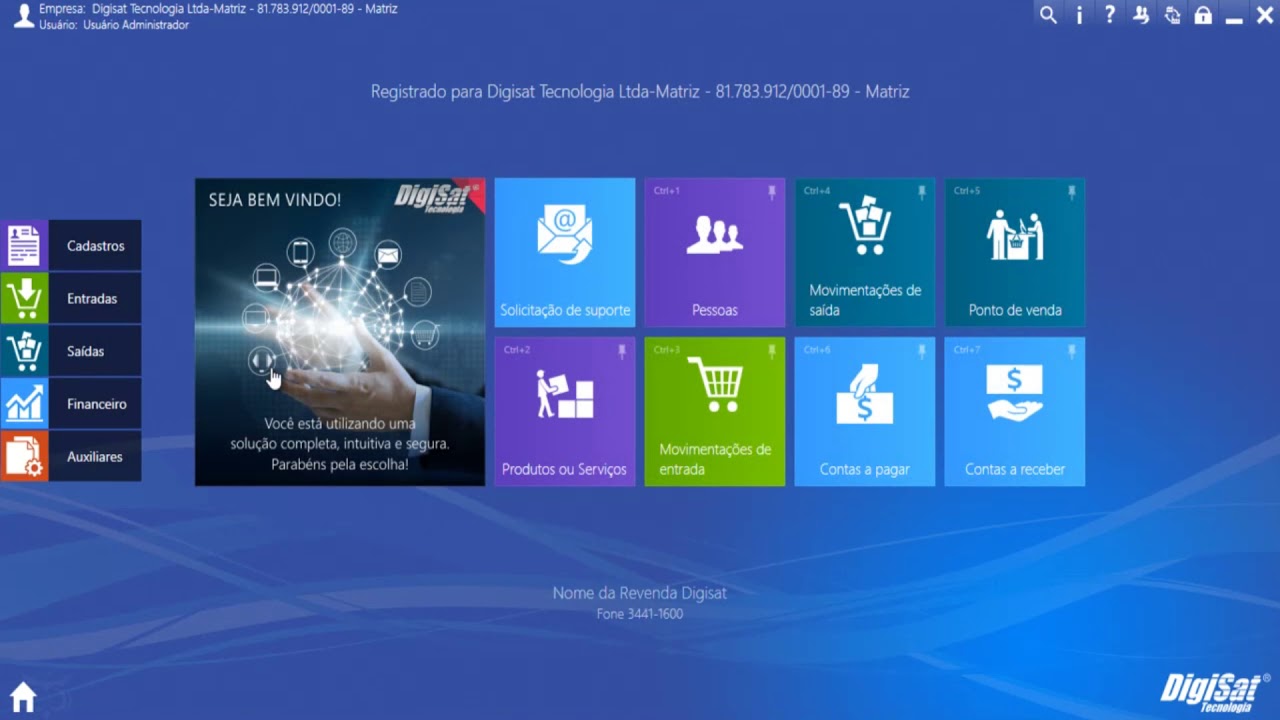Click the switch company icon in top bar
Viewport: 1280px width, 720px height.
click(1172, 15)
